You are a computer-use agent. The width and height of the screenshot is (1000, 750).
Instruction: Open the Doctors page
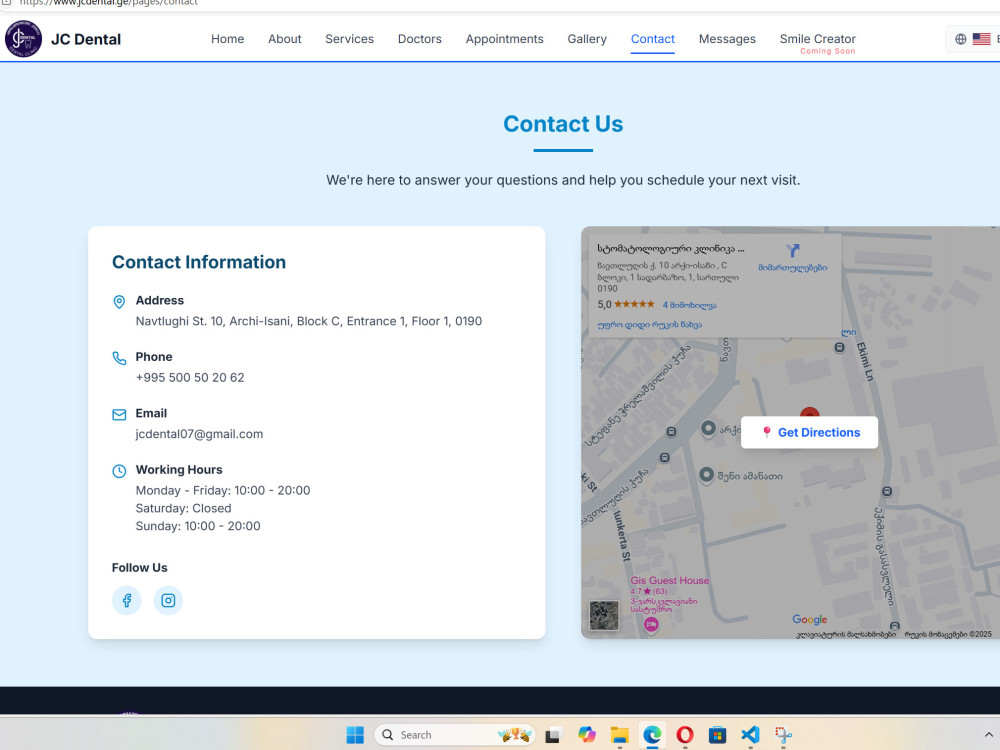[420, 39]
